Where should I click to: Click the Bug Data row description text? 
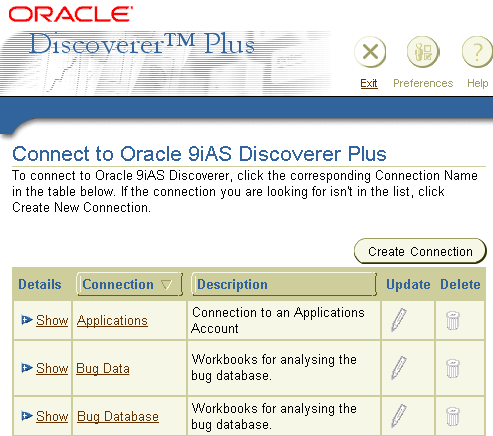pos(274,368)
